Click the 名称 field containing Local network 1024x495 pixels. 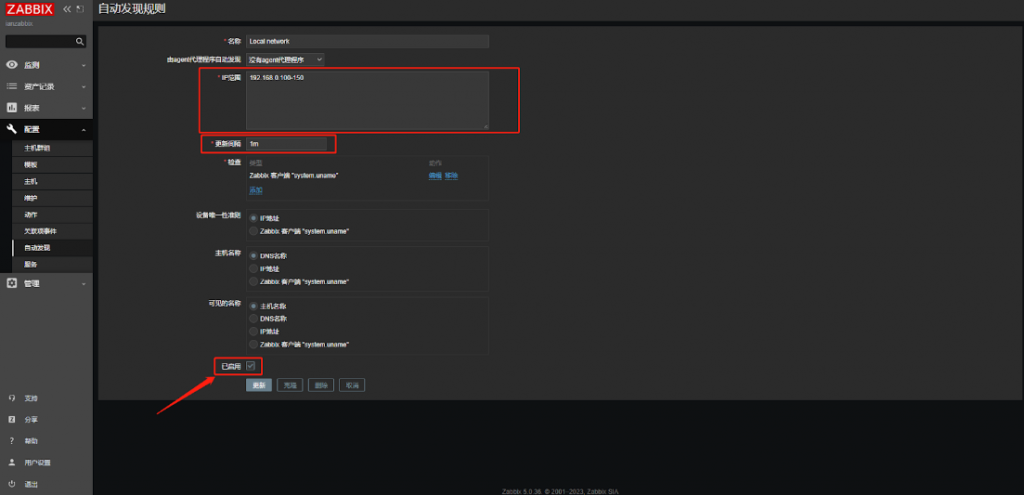368,41
